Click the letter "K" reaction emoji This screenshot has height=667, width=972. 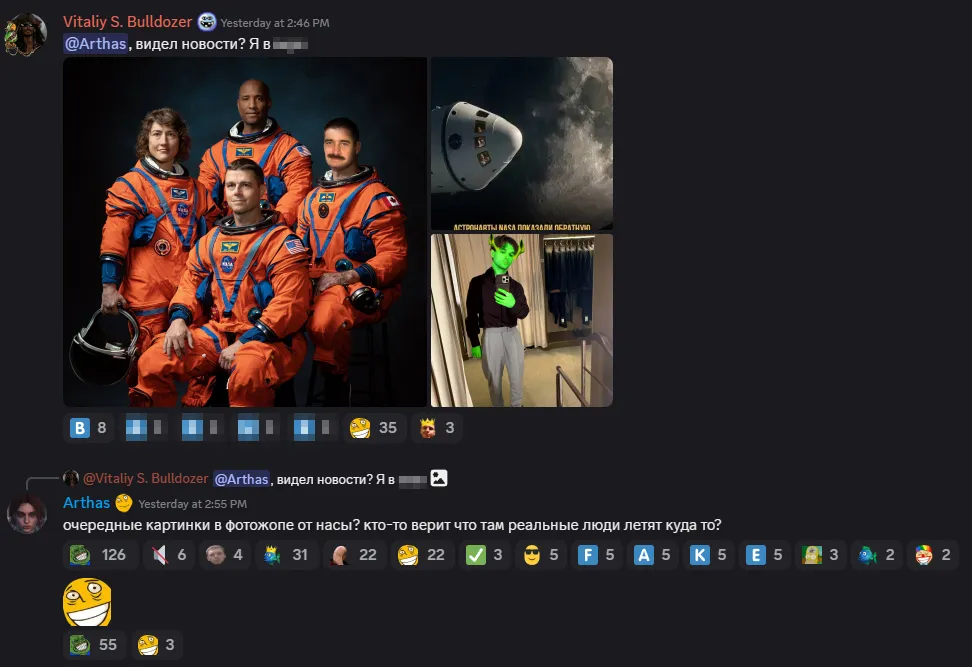[700, 553]
